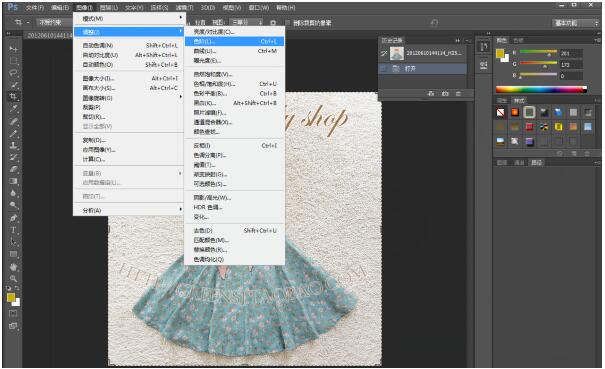Select the Crop tool in the toolbox
Screen dimensions: 605x369
point(14,96)
